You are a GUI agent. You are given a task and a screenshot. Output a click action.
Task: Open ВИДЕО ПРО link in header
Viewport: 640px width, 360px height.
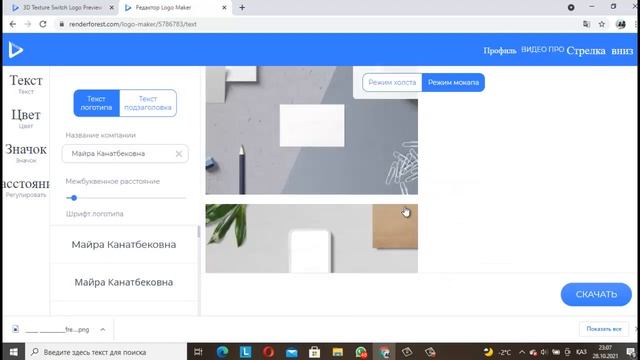542,49
